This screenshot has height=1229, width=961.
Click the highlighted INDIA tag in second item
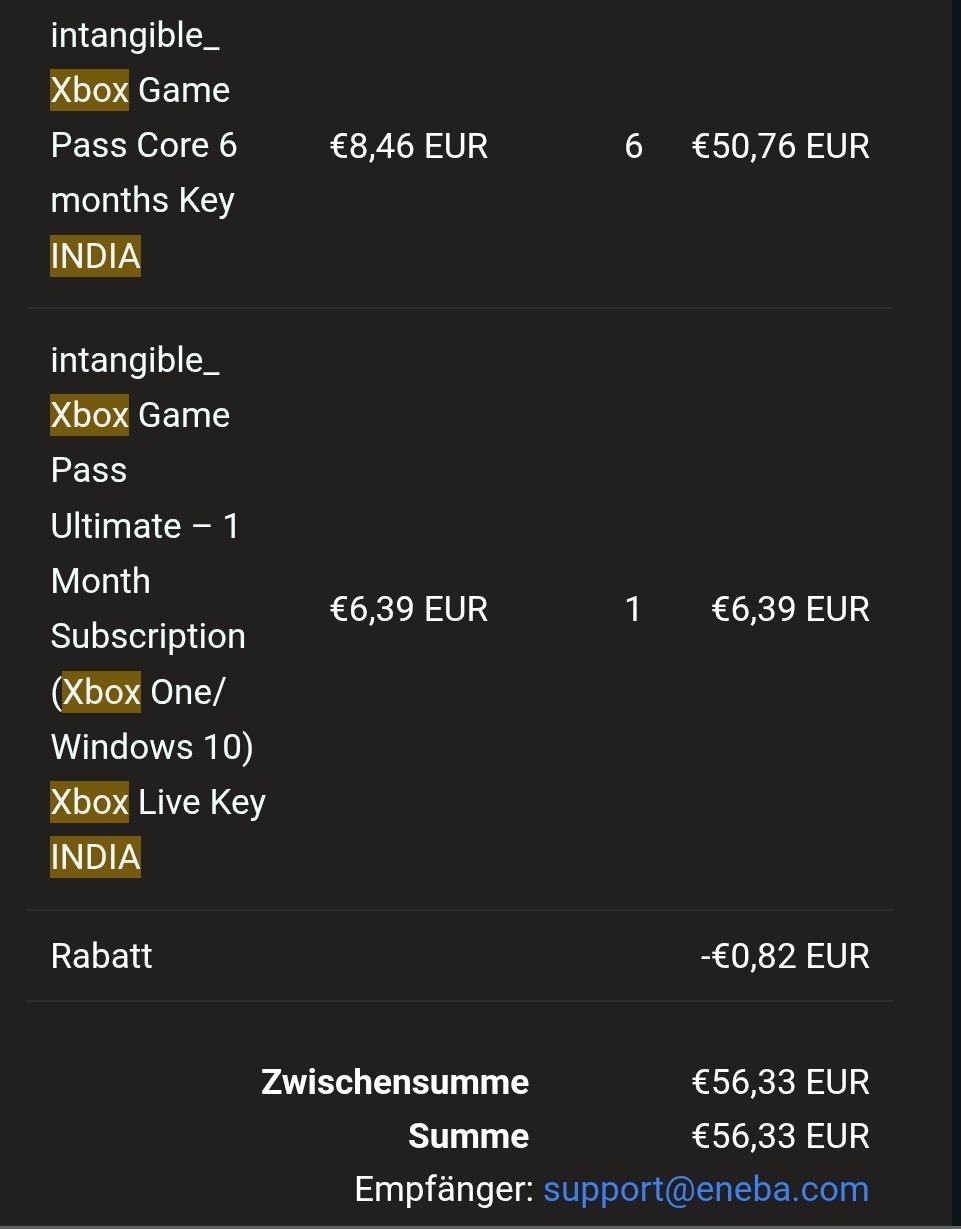(95, 857)
